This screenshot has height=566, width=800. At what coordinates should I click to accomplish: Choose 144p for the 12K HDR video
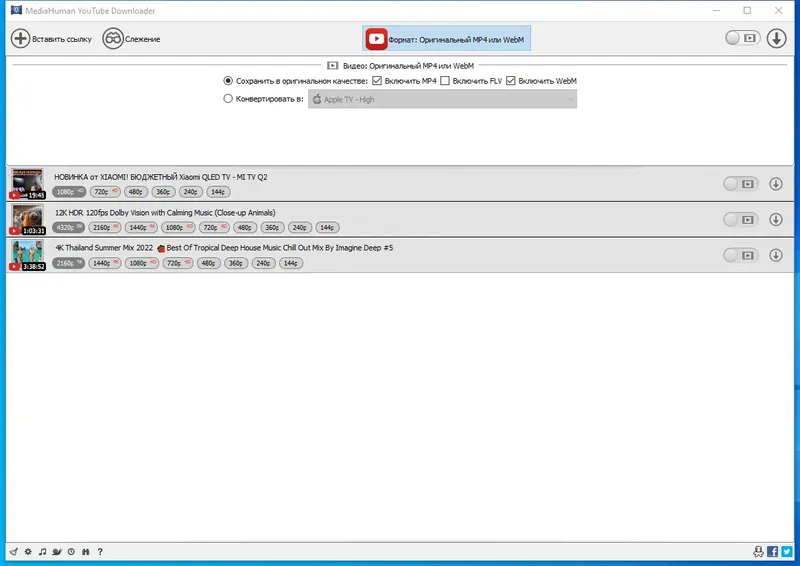coord(328,228)
